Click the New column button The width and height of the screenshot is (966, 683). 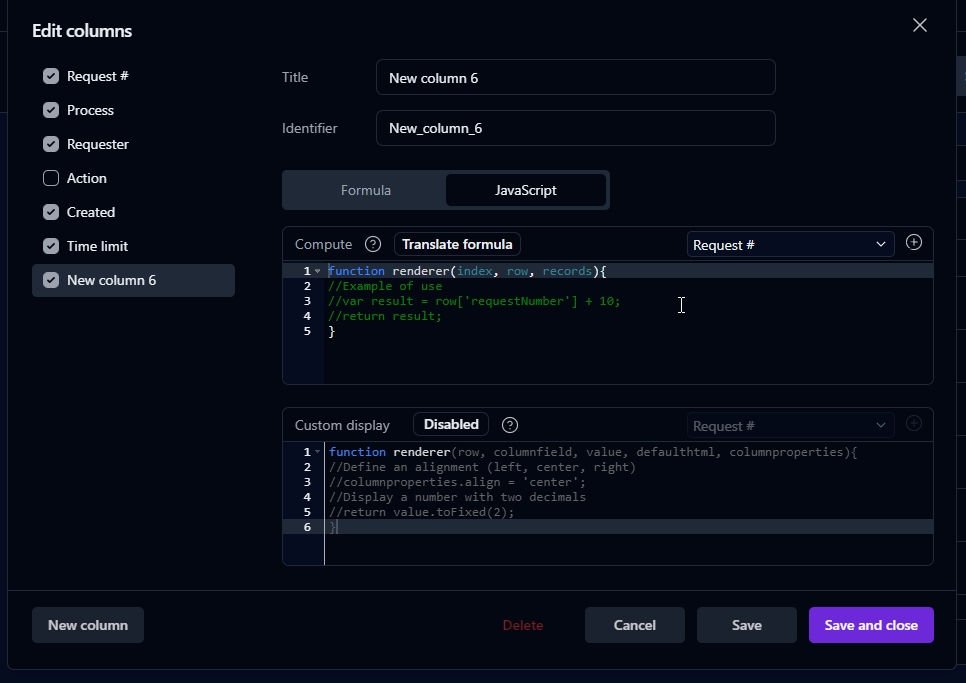point(88,625)
